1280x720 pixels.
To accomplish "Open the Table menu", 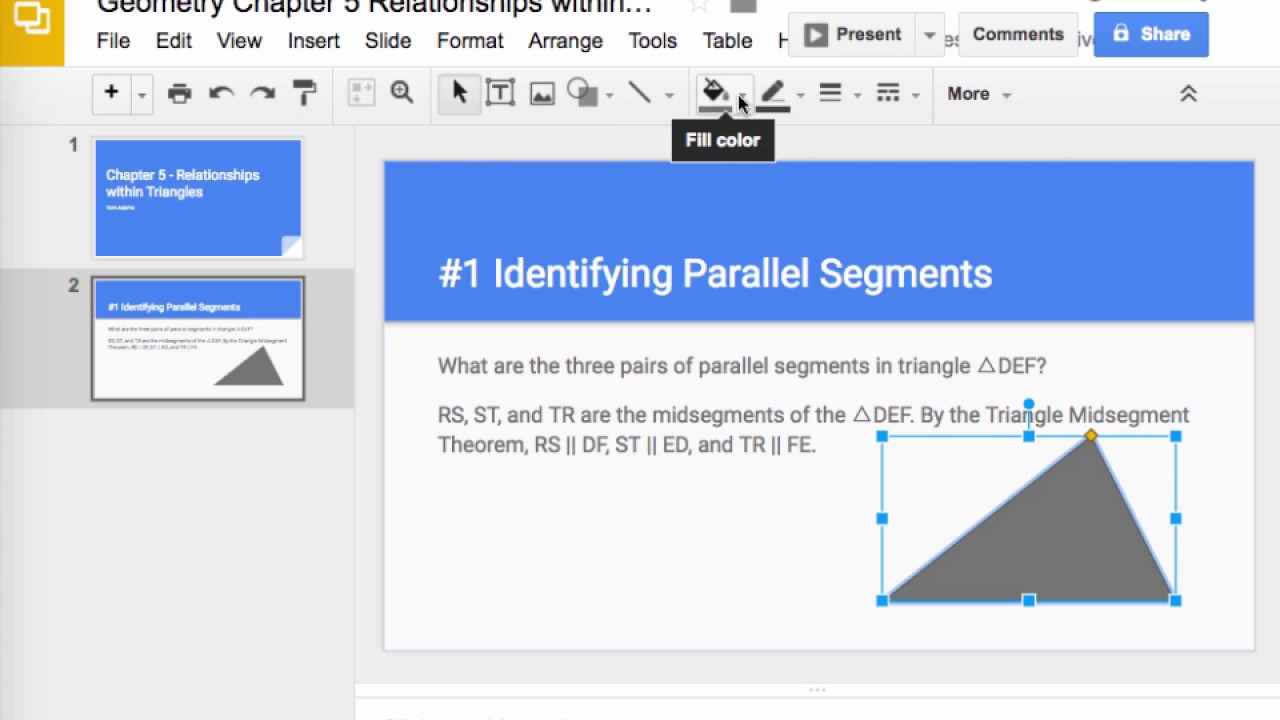I will click(727, 41).
